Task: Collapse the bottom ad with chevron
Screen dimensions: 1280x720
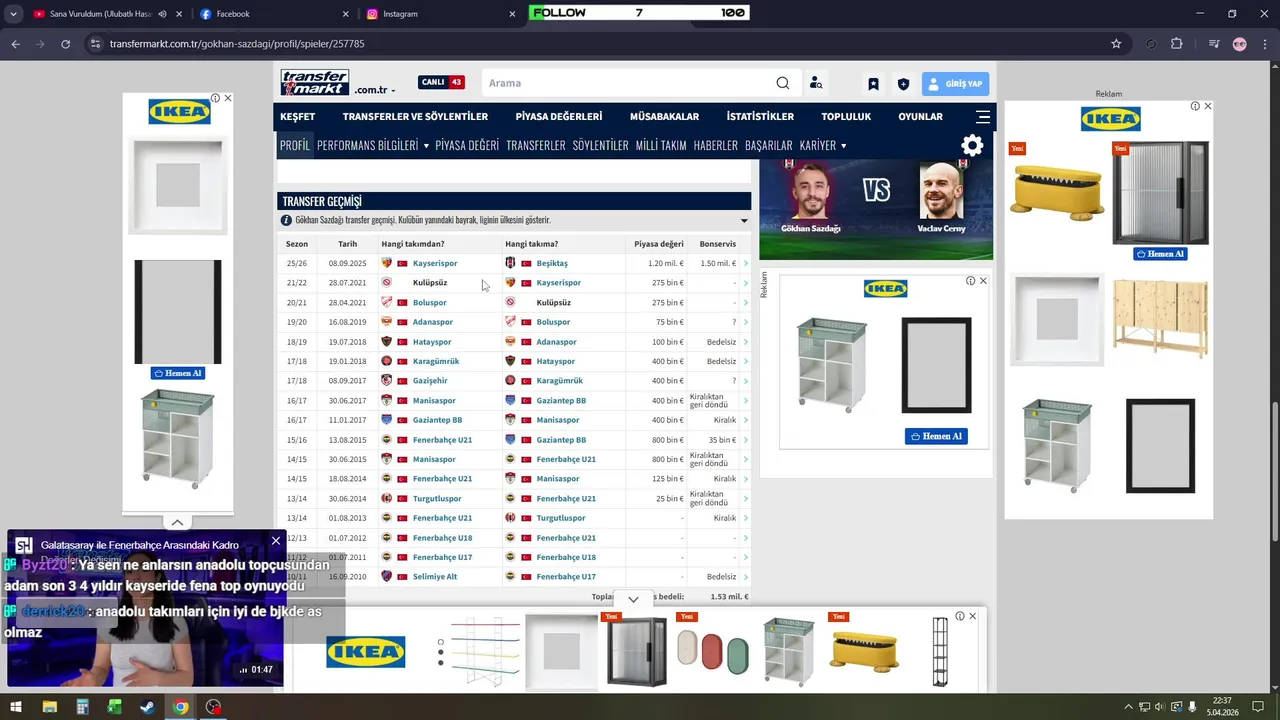Action: tap(633, 599)
